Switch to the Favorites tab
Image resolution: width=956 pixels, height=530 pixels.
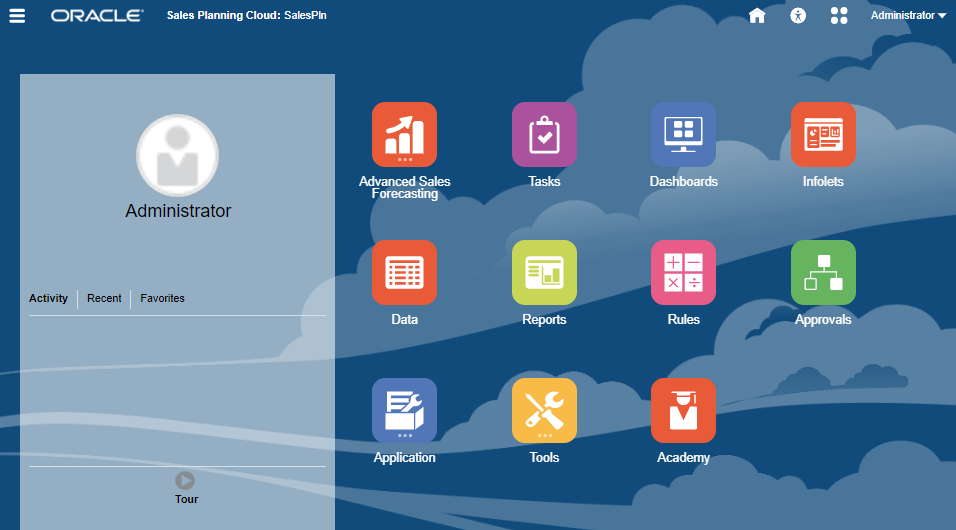(x=162, y=298)
